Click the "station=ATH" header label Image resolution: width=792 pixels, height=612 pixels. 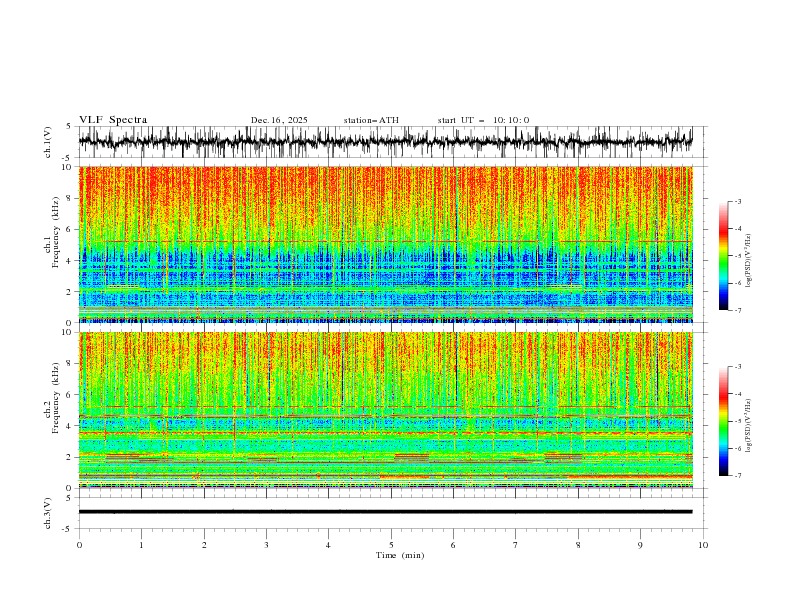371,120
